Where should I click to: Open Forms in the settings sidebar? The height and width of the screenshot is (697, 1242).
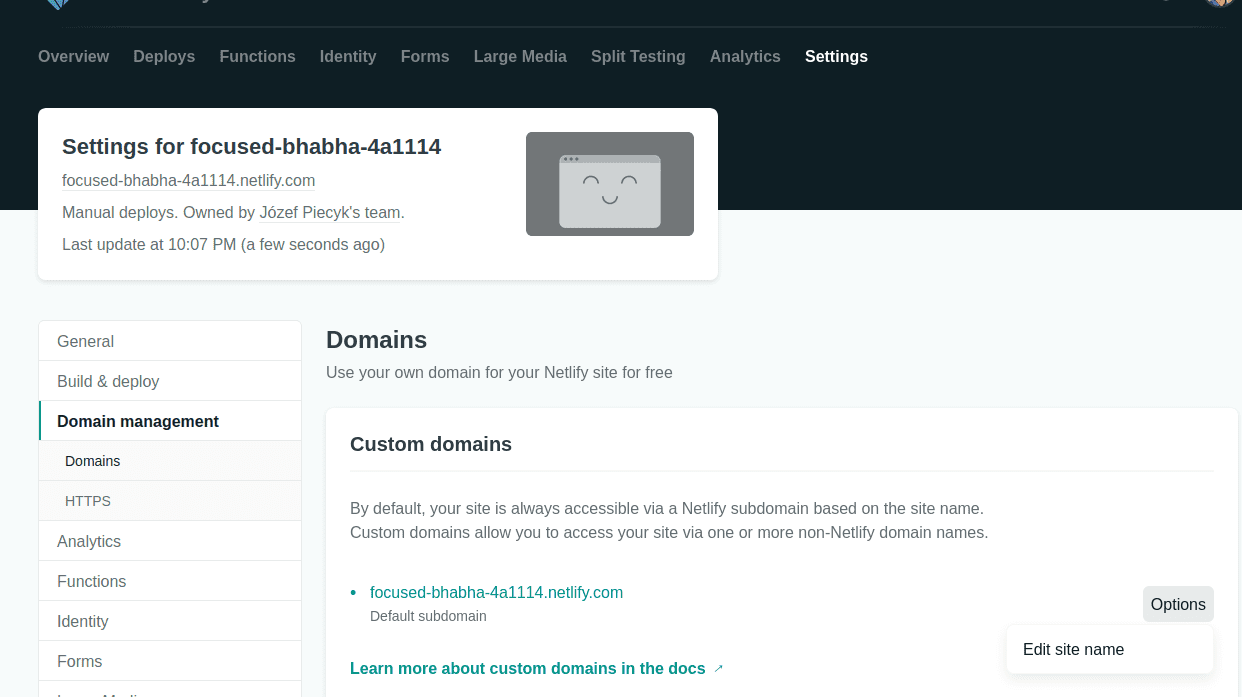tap(80, 661)
